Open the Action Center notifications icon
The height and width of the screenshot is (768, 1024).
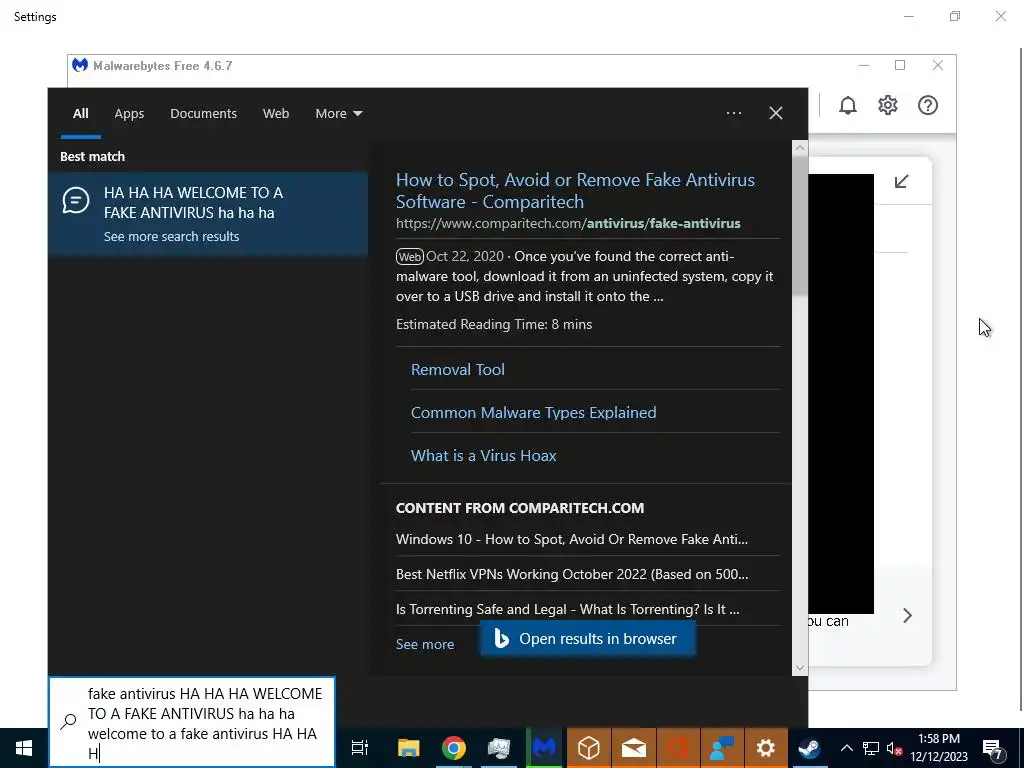pyautogui.click(x=993, y=748)
